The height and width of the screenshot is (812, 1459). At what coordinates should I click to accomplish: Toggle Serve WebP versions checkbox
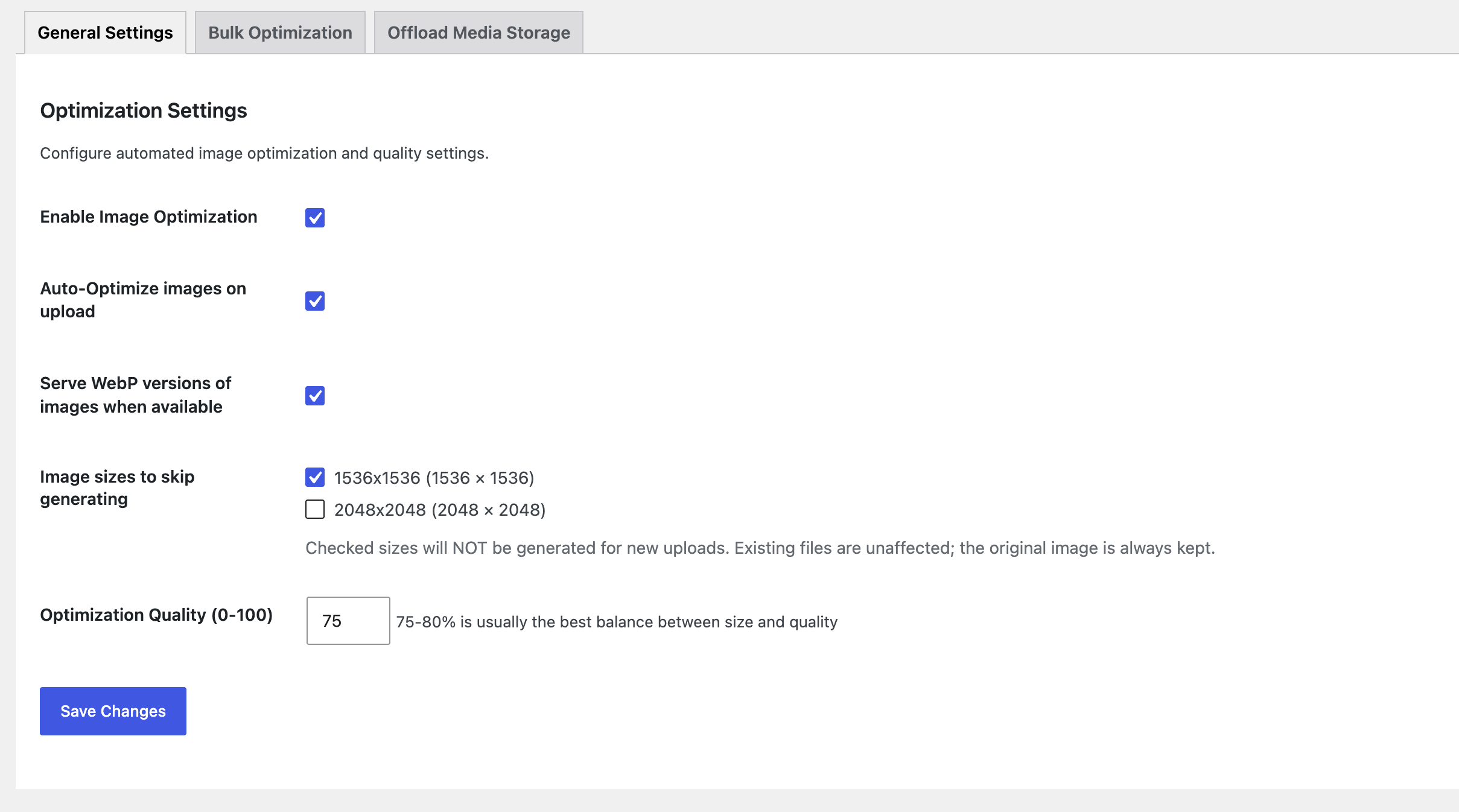315,396
